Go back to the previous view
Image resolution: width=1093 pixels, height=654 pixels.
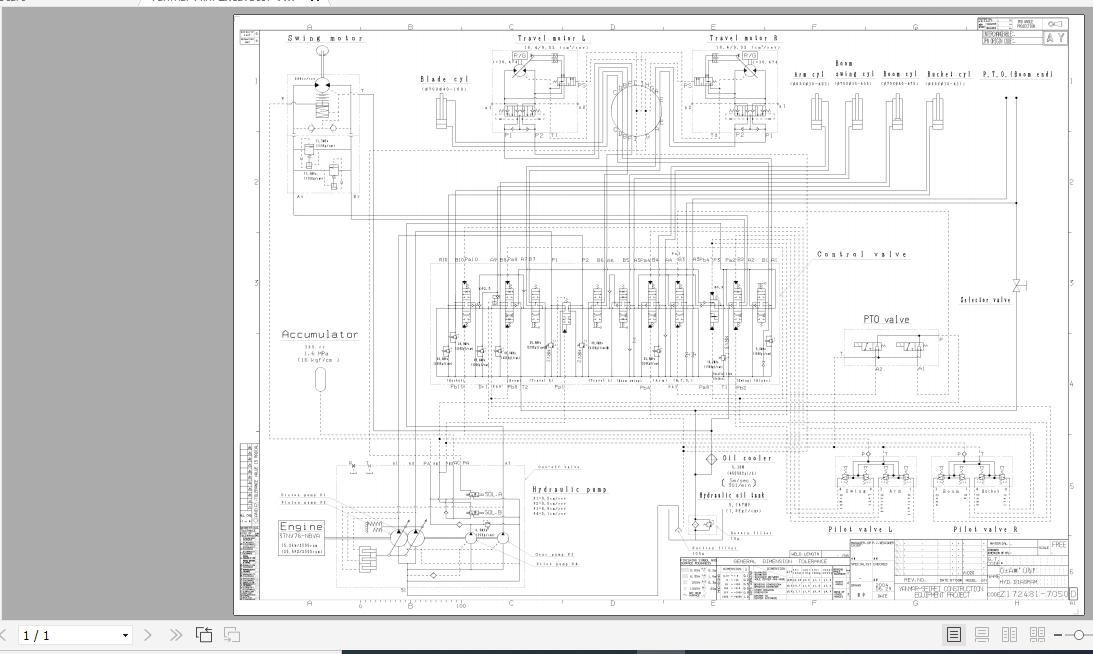point(204,635)
